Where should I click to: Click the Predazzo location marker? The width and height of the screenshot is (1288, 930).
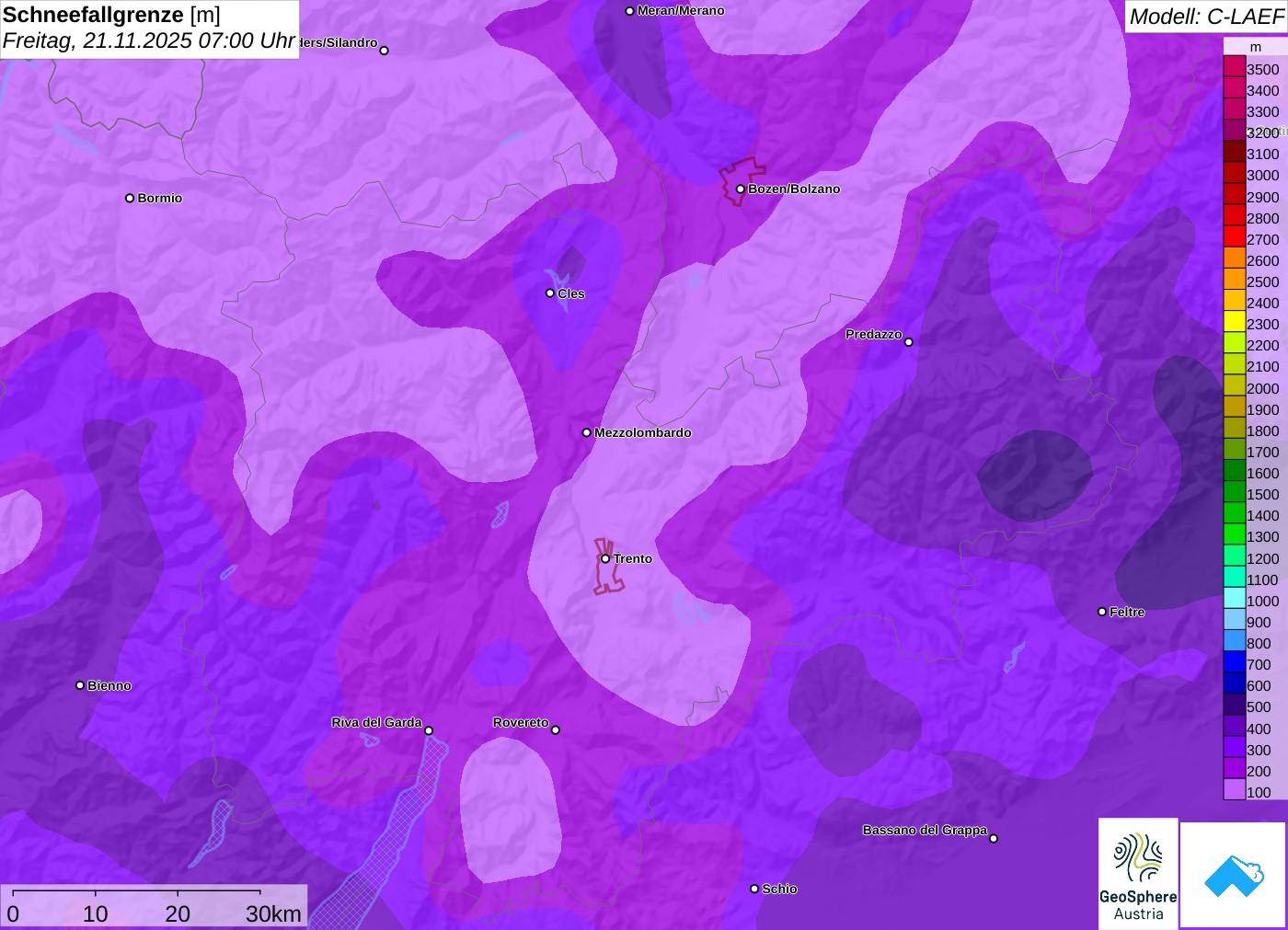(909, 342)
